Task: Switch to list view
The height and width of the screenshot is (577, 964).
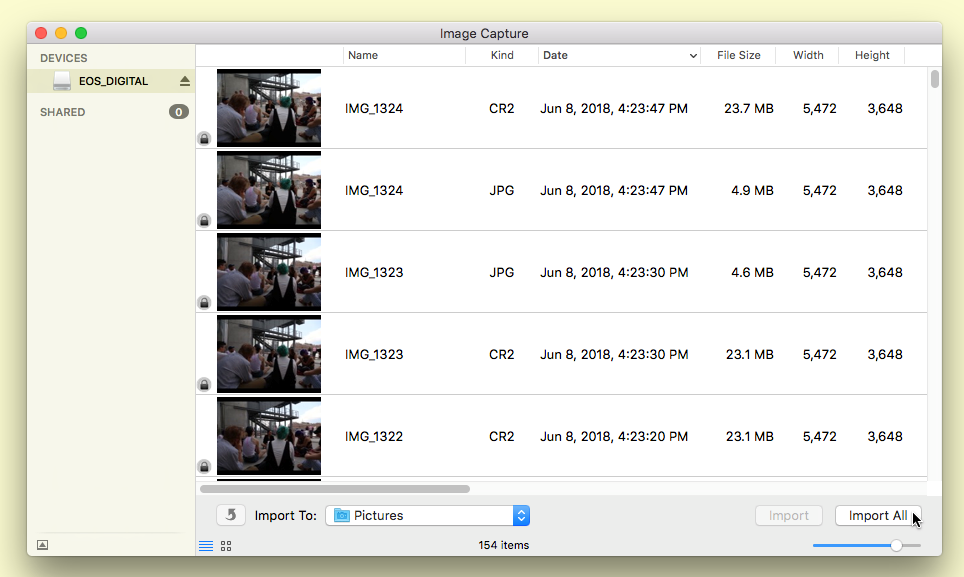Action: coord(206,546)
